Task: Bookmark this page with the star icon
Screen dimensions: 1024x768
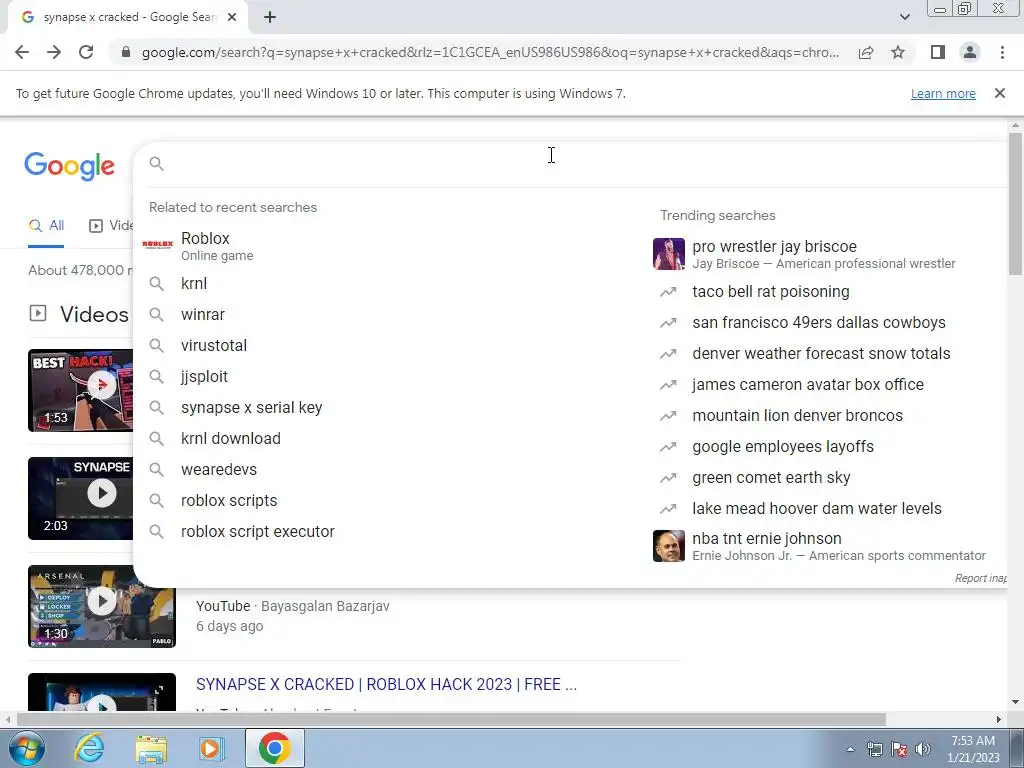Action: [x=898, y=52]
